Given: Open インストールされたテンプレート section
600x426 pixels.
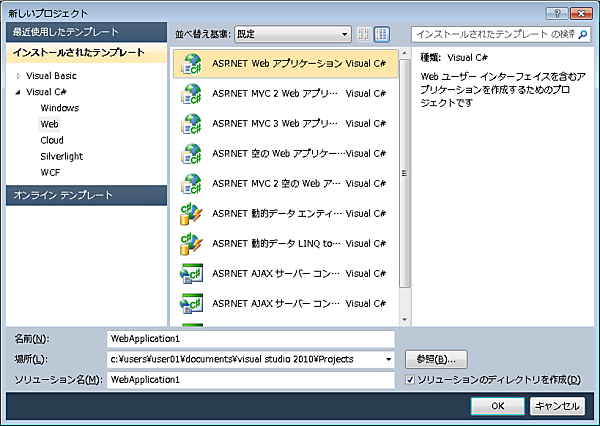Looking at the screenshot, I should (x=86, y=52).
